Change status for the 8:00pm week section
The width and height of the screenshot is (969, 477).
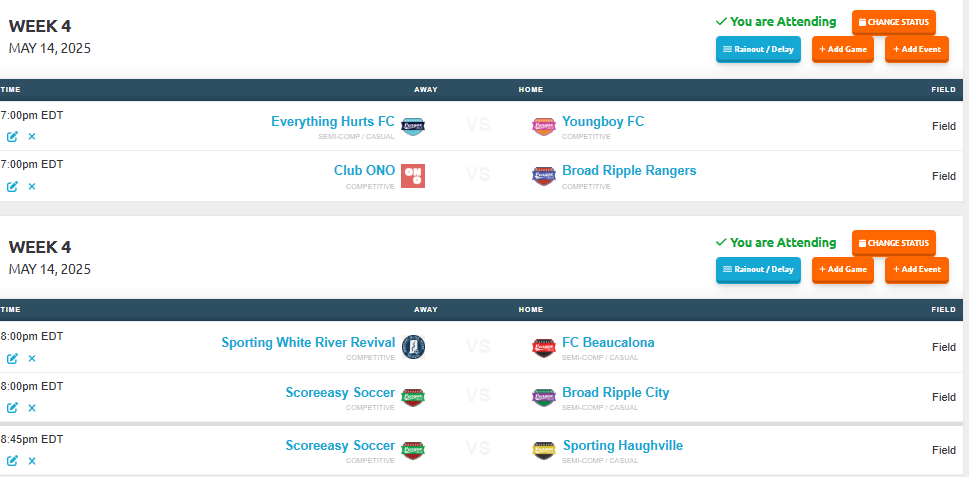[894, 243]
